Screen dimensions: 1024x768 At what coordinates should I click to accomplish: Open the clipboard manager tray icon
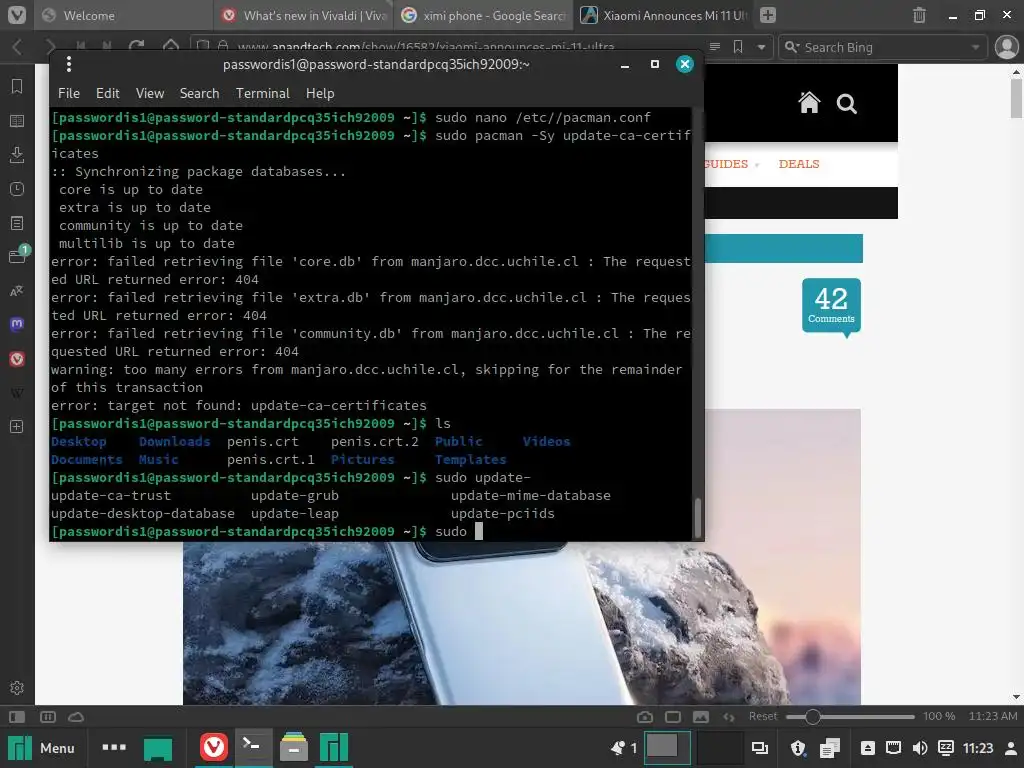pyautogui.click(x=829, y=748)
